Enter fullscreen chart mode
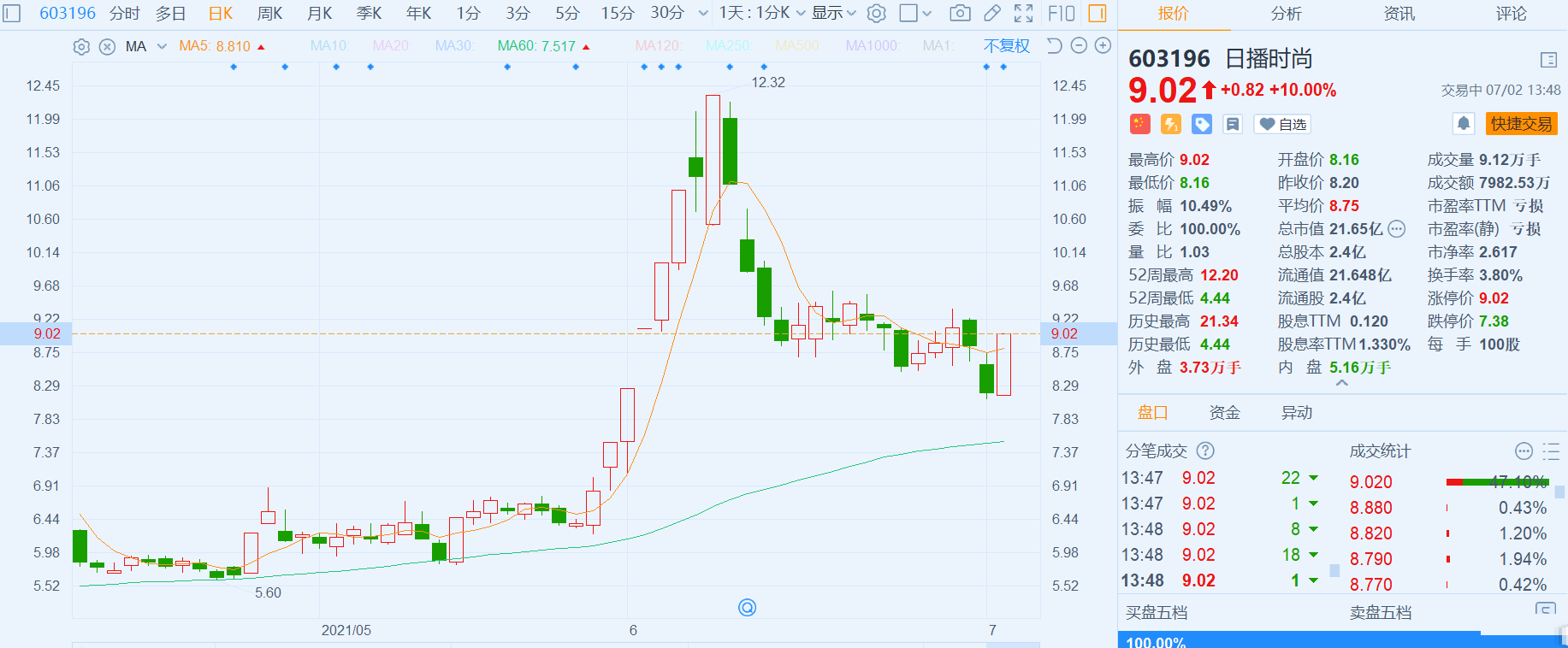The image size is (1568, 648). (1023, 13)
